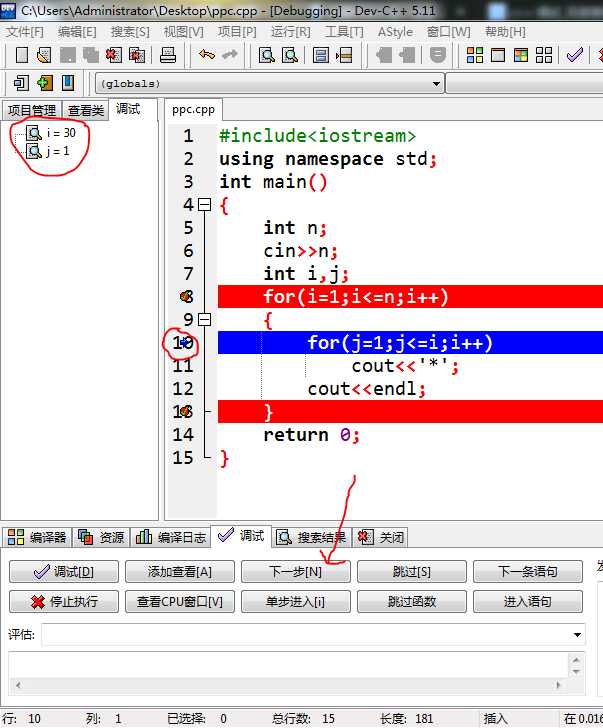Viewport: 603px width, 728px height.
Task: Click the Rebuild All grid icon
Action: [544, 55]
